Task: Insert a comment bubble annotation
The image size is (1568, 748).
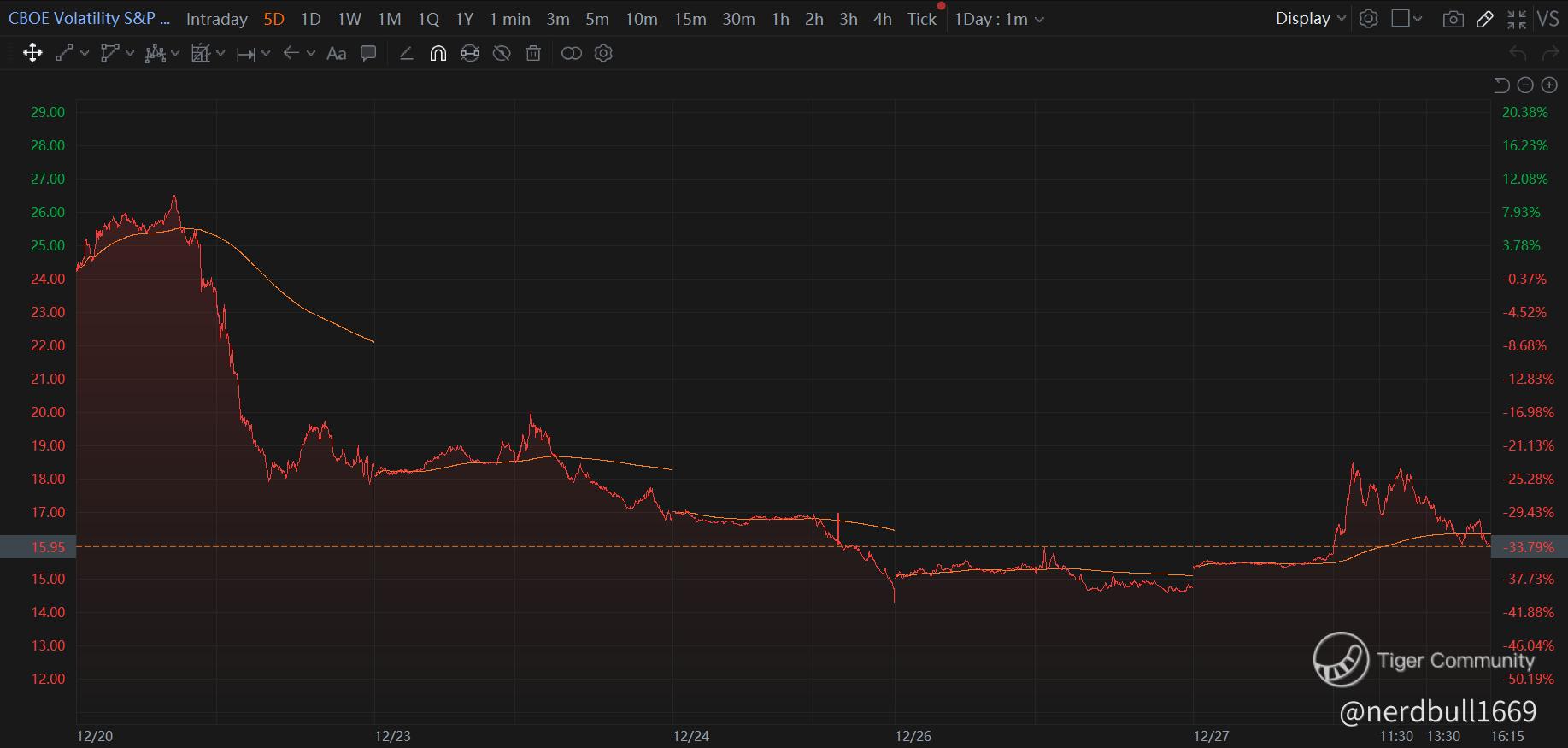Action: click(x=368, y=53)
